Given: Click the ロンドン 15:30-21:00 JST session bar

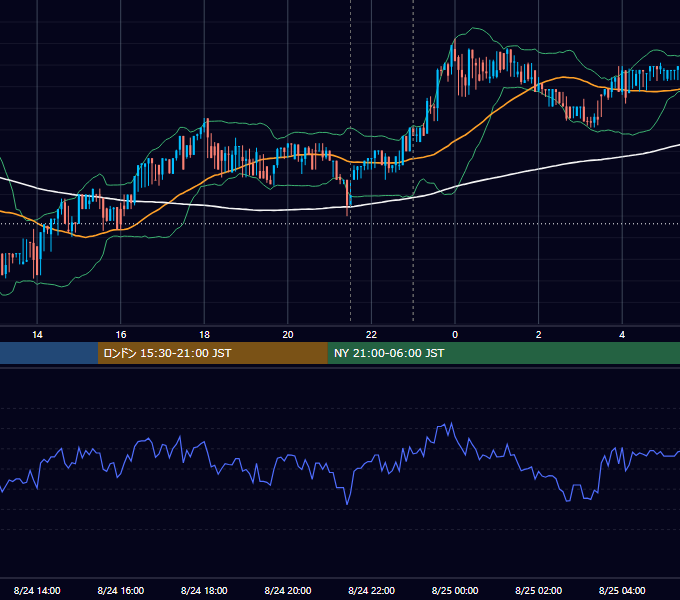Looking at the screenshot, I should 212,353.
